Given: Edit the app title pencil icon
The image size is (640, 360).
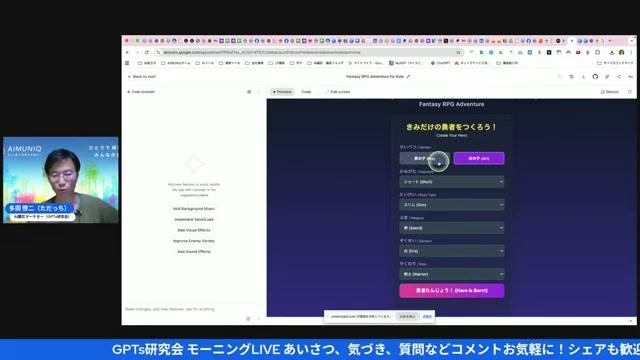Looking at the screenshot, I should [408, 76].
